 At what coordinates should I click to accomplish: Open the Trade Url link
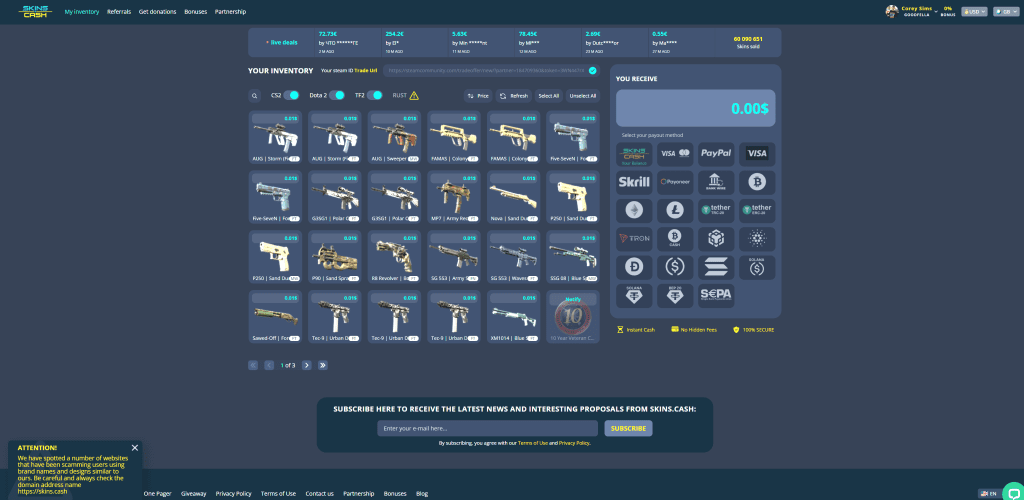point(366,70)
